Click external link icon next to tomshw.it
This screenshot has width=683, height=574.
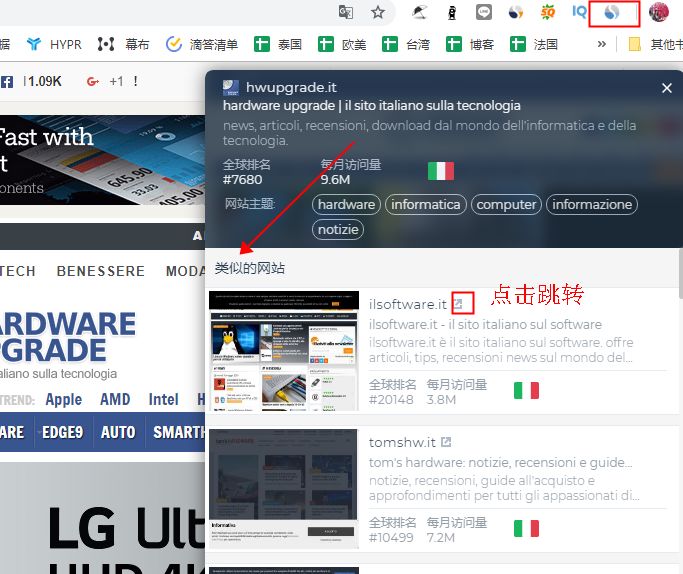[446, 442]
